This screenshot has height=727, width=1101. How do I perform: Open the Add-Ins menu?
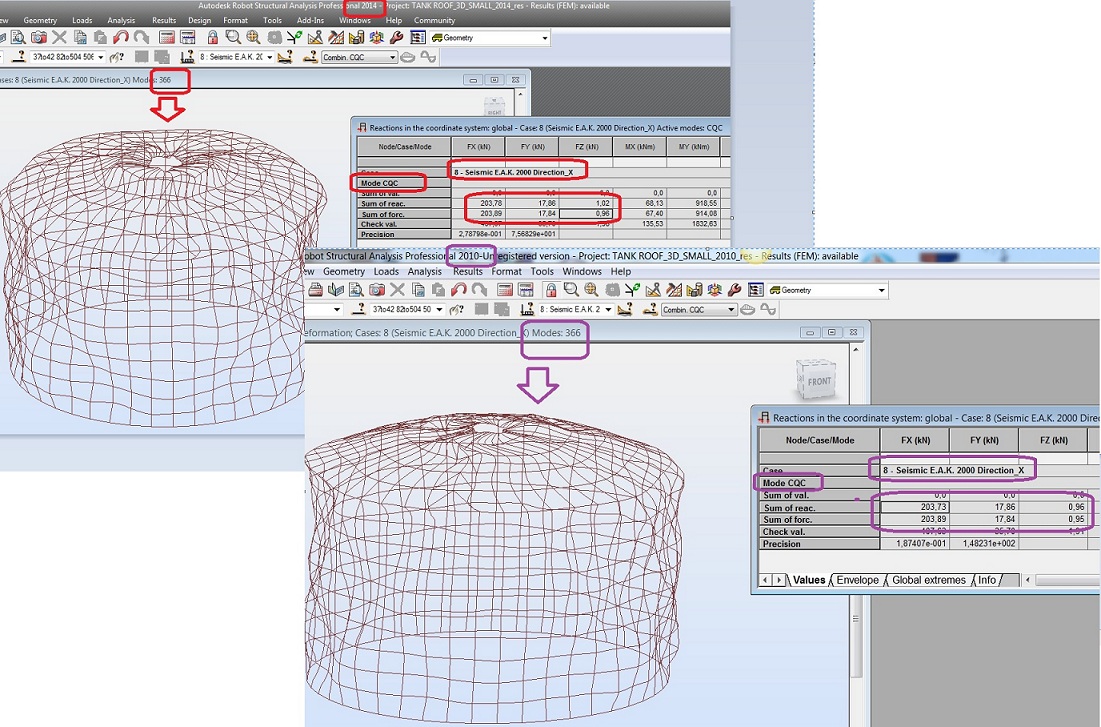pos(310,19)
